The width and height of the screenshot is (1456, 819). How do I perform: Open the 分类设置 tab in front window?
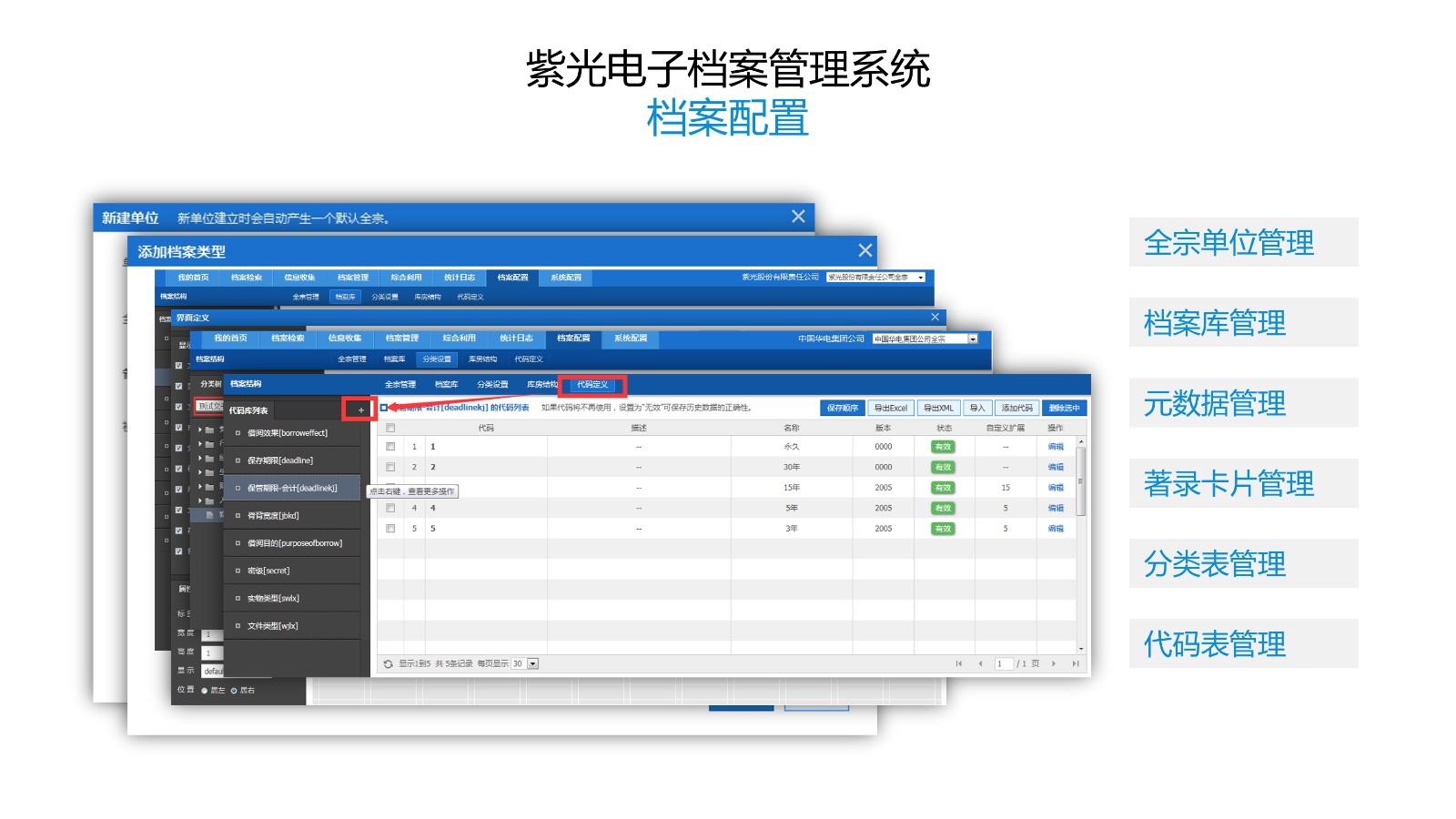[x=492, y=385]
